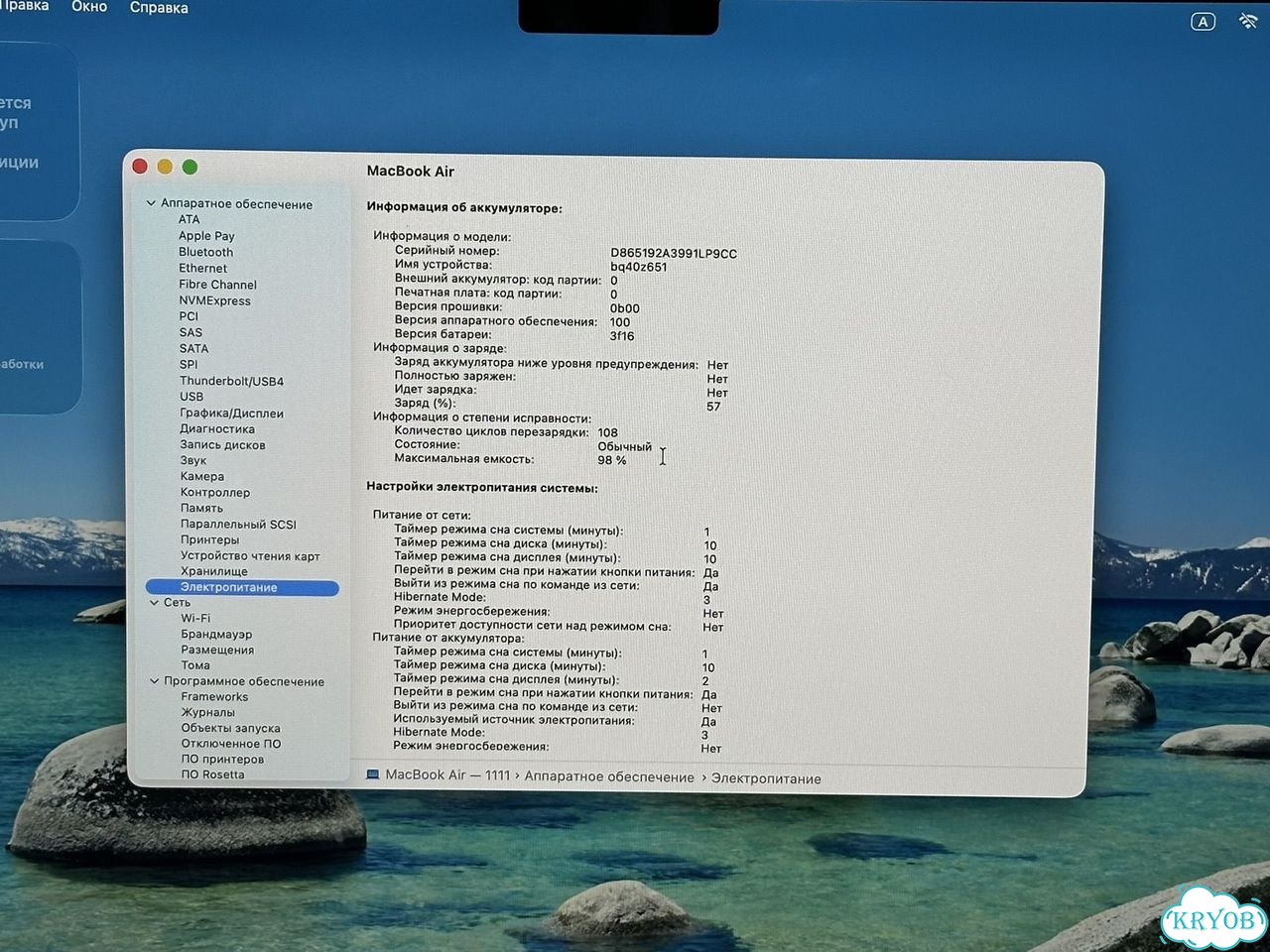Select Звук in the sidebar

pos(193,460)
